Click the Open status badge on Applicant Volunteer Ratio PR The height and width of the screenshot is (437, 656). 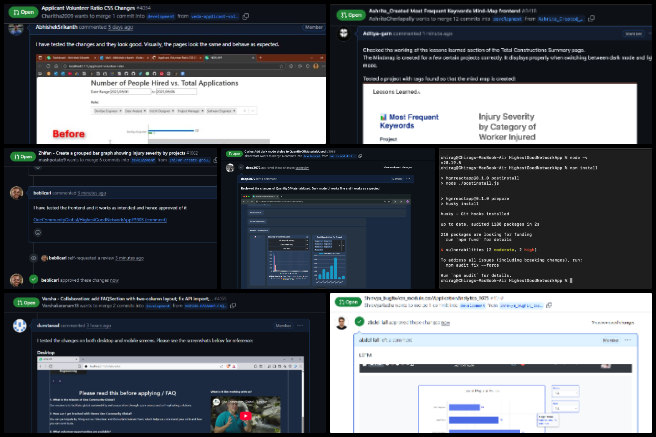(21, 12)
